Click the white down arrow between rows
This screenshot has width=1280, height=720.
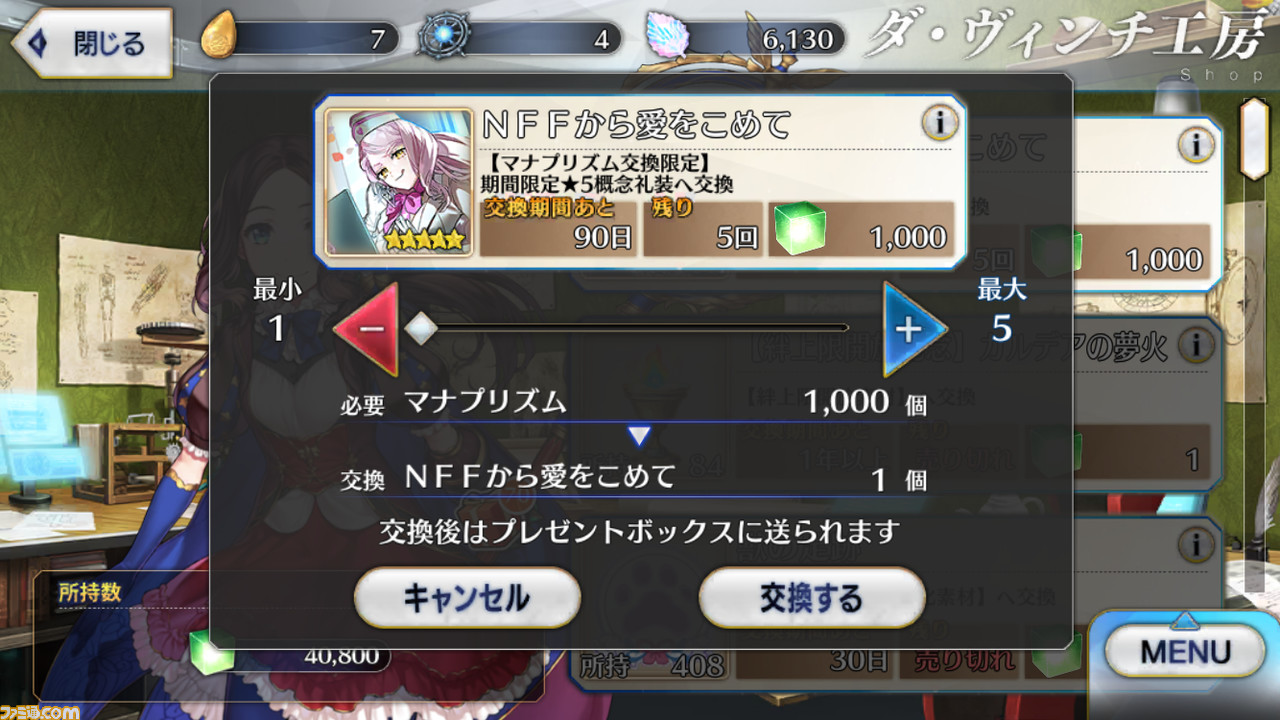click(x=639, y=436)
